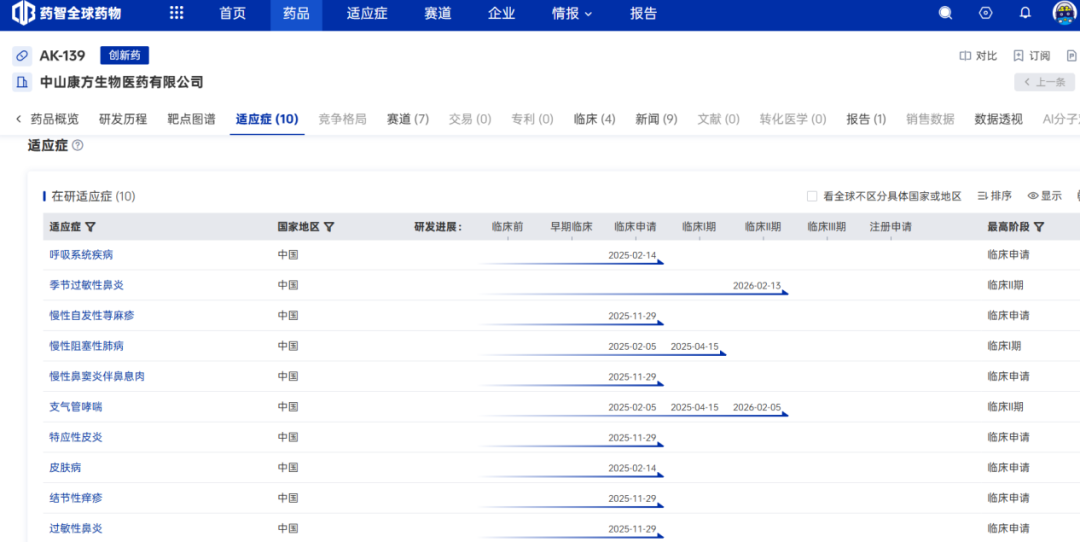Click the 创新药 tag badge
This screenshot has height=542, width=1080.
pos(125,56)
